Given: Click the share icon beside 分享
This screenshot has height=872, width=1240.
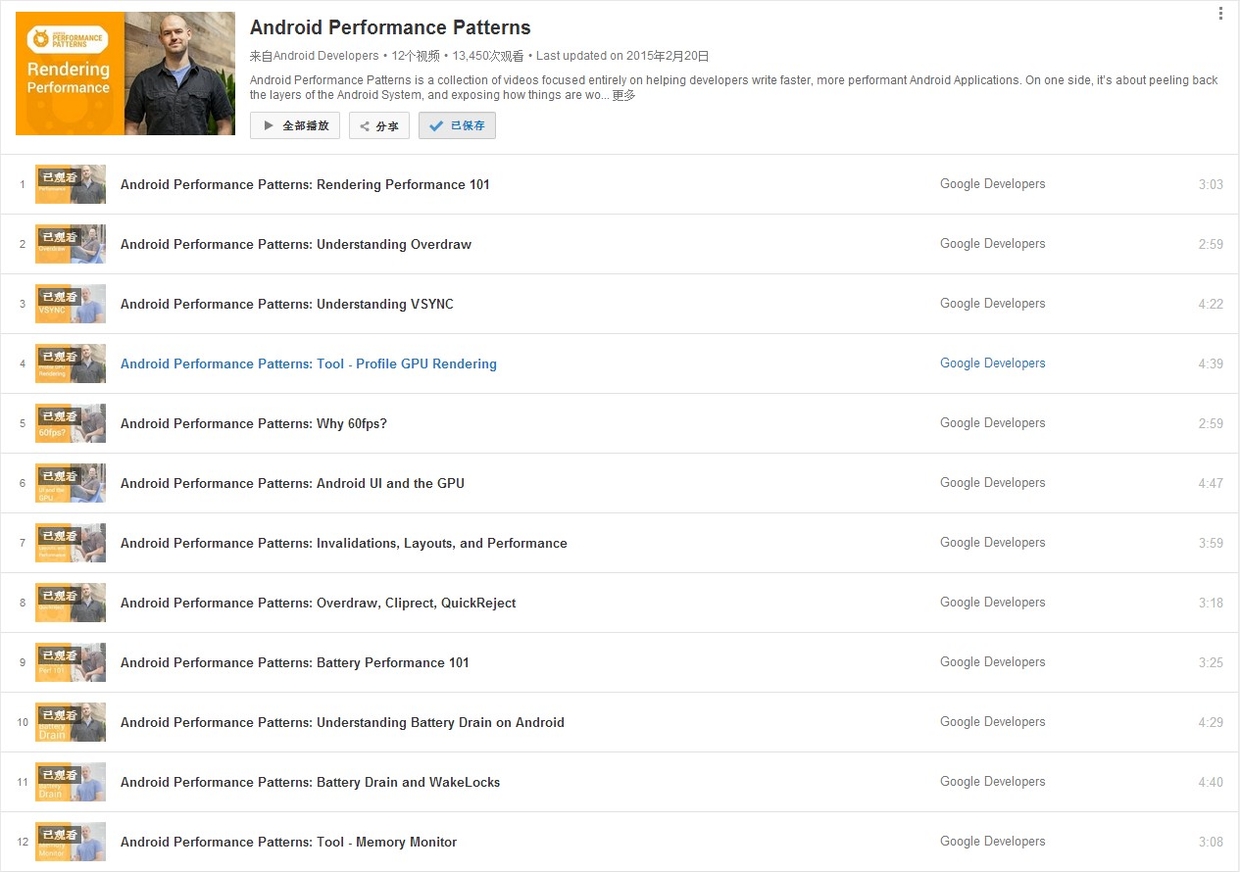Looking at the screenshot, I should coord(363,125).
